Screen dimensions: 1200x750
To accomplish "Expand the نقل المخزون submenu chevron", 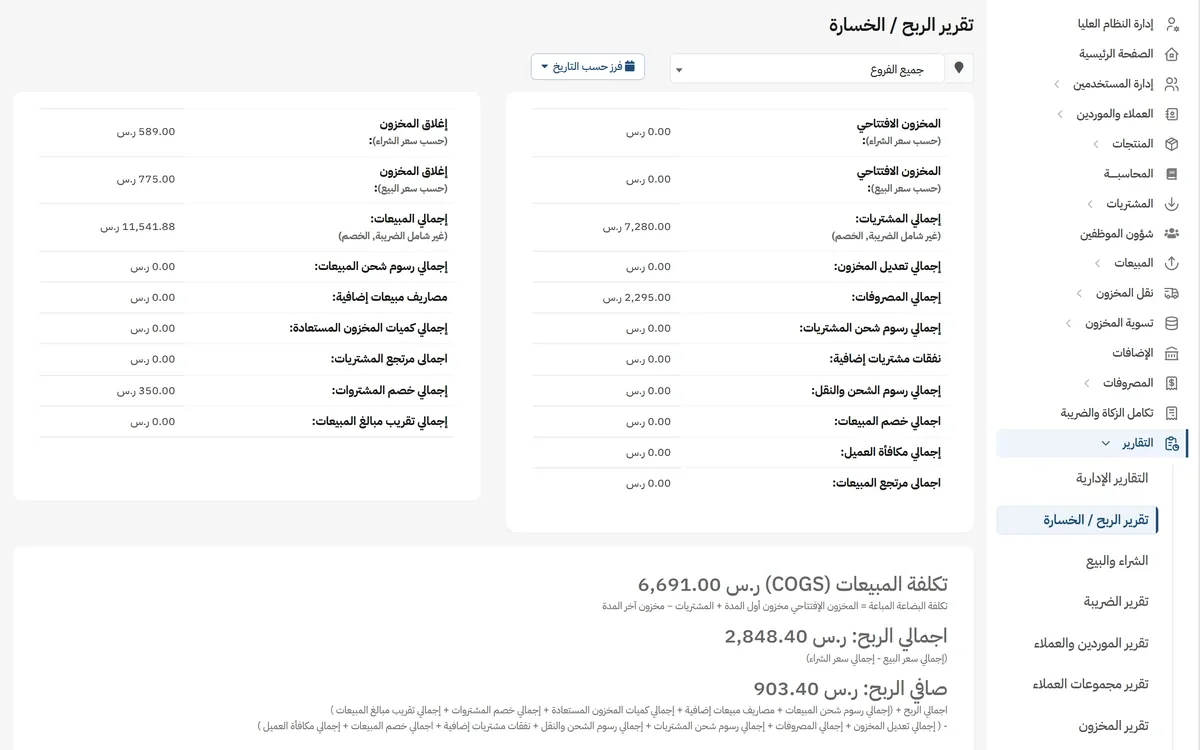I will click(x=1079, y=294).
